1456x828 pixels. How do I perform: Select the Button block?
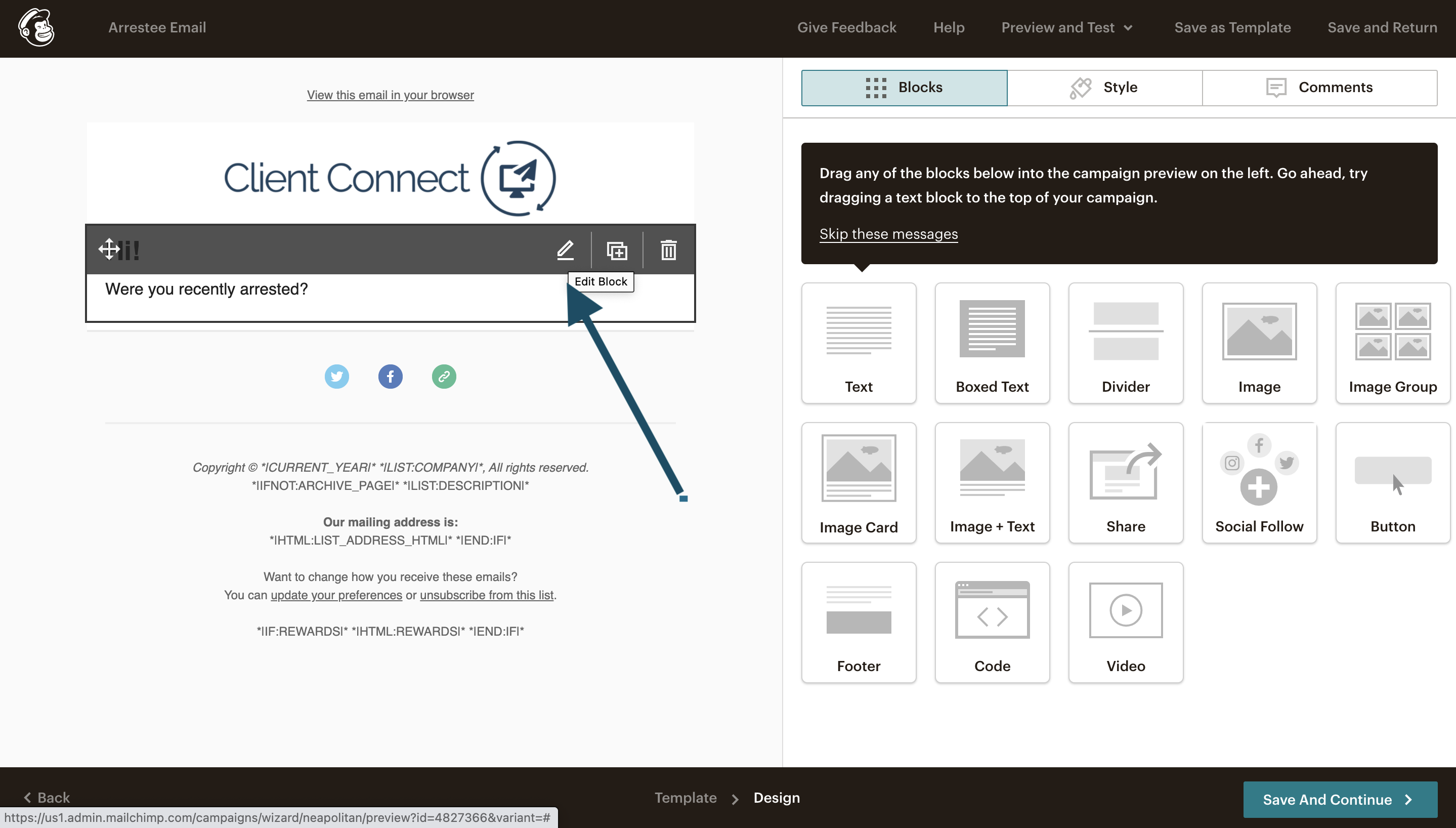click(1392, 483)
